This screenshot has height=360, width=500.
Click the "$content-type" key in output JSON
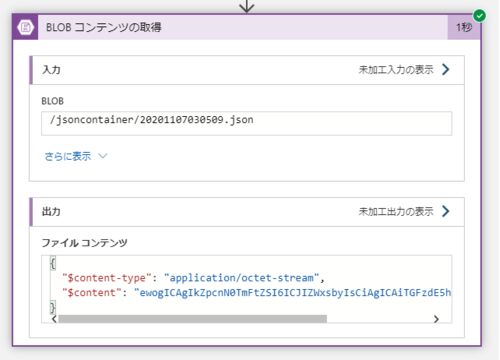[107, 278]
